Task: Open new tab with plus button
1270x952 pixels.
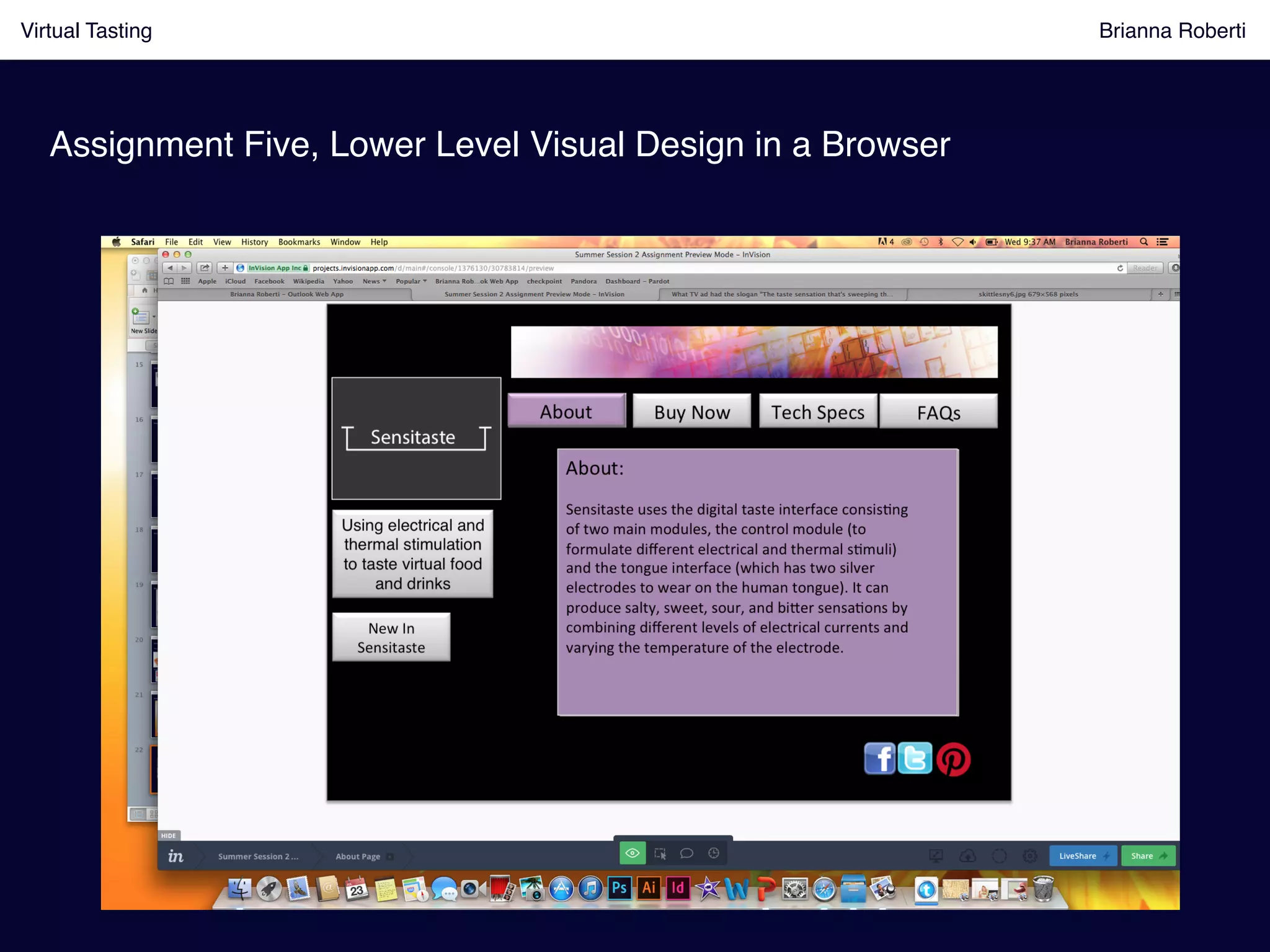Action: [x=1160, y=294]
